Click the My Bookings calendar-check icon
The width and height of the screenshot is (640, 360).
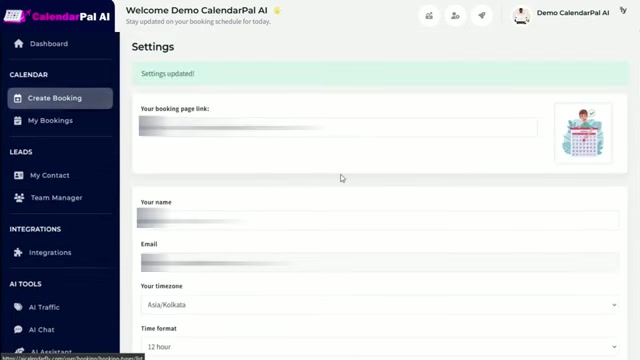point(18,121)
